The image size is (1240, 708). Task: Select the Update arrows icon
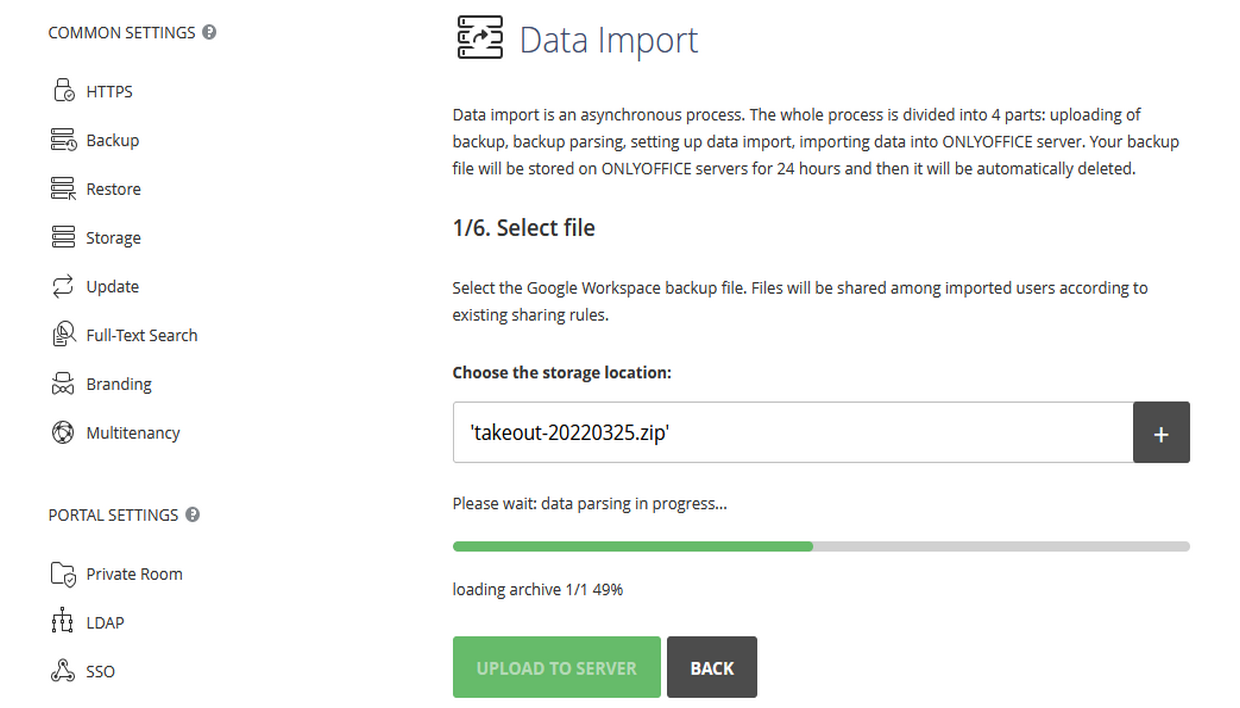pyautogui.click(x=62, y=286)
